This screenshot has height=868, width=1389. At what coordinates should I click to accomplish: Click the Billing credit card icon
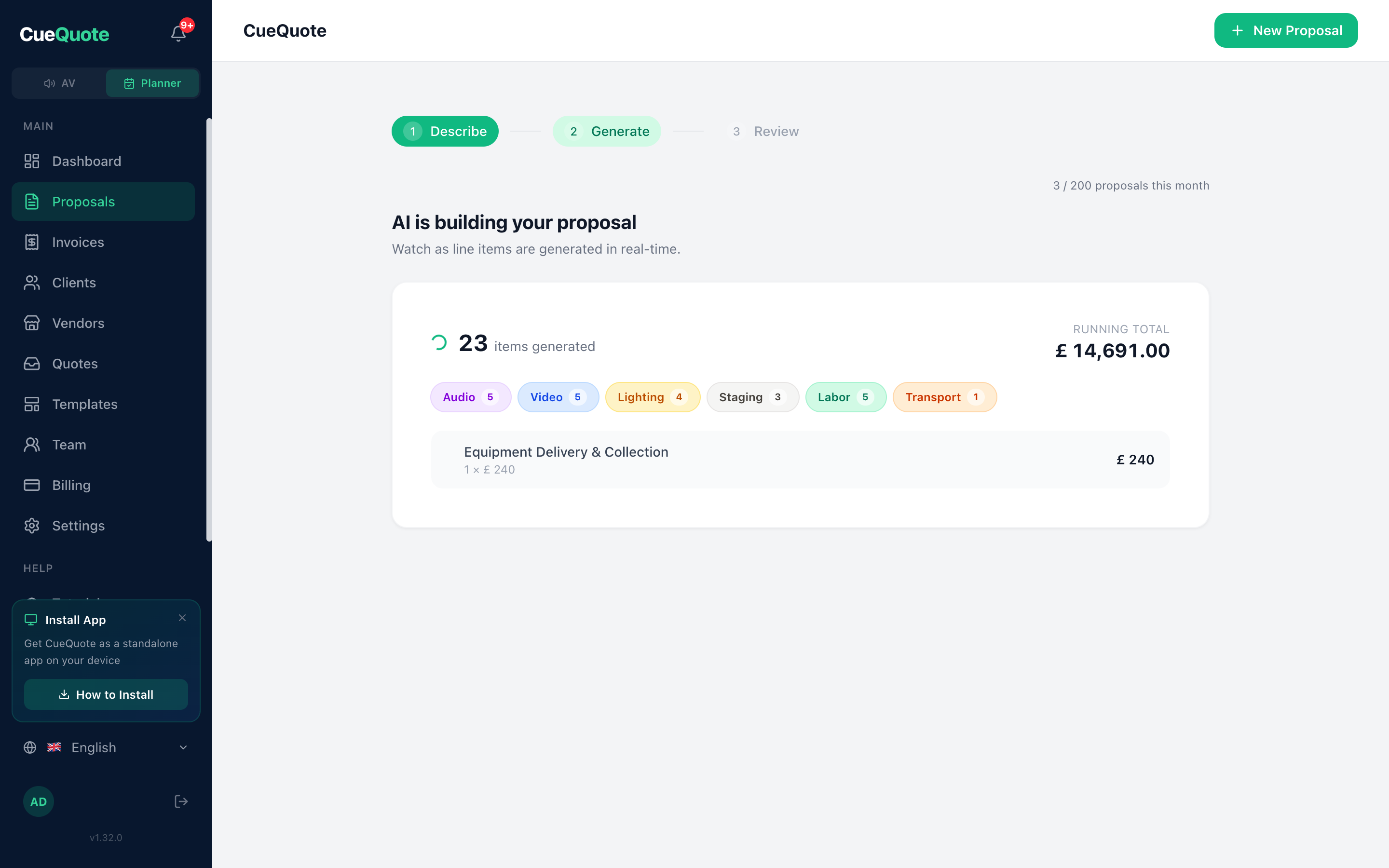31,485
